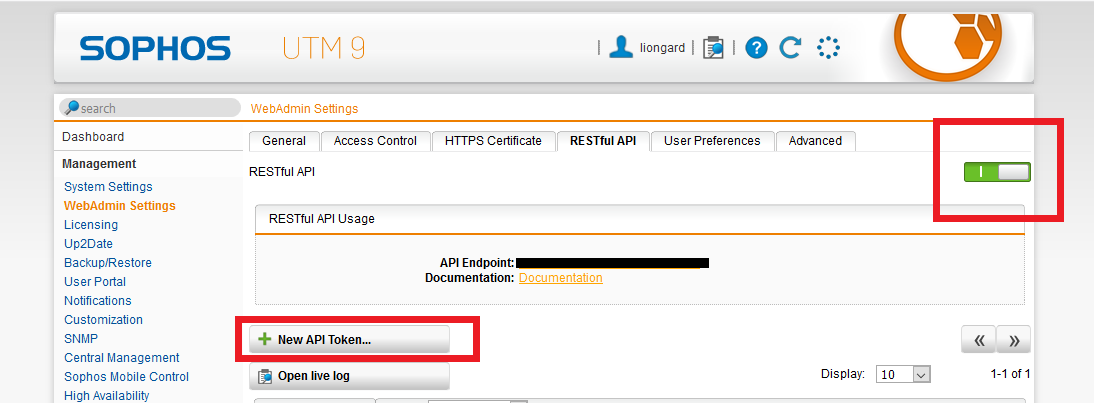The height and width of the screenshot is (403, 1094).
Task: Create a New API Token
Action: (x=350, y=340)
